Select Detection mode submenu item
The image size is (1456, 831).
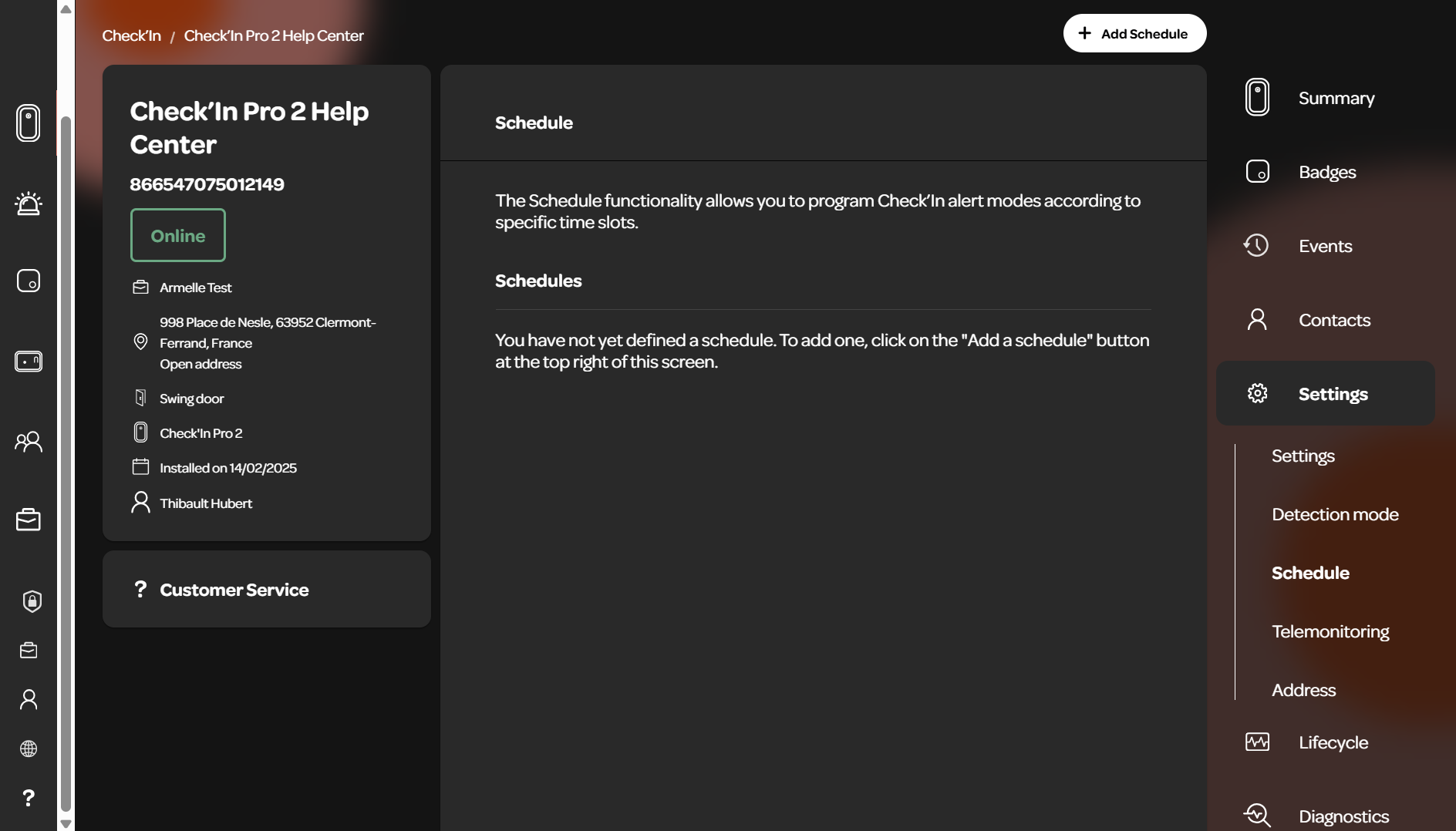[x=1335, y=514]
